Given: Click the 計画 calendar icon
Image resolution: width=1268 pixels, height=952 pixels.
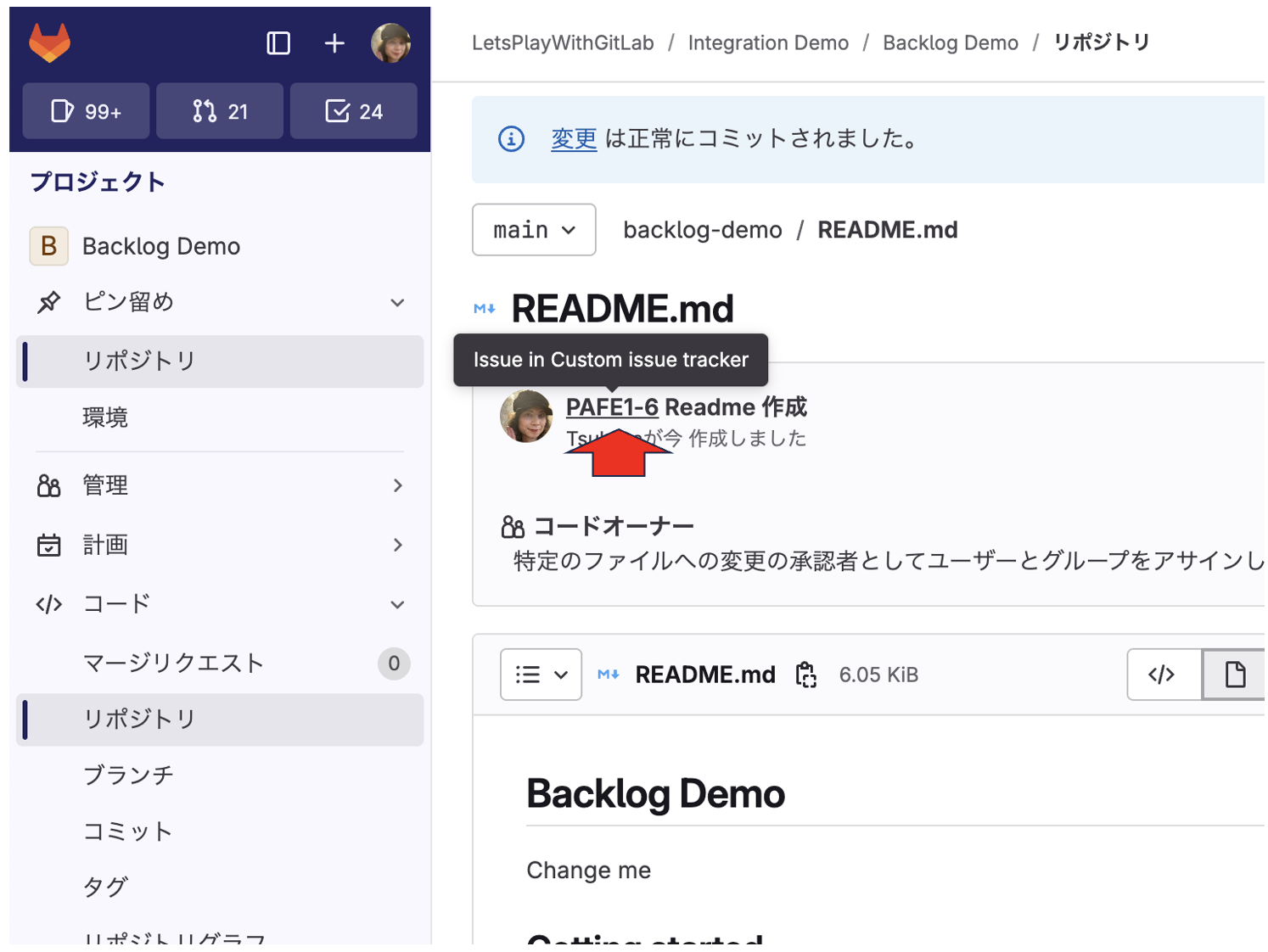Looking at the screenshot, I should point(48,545).
